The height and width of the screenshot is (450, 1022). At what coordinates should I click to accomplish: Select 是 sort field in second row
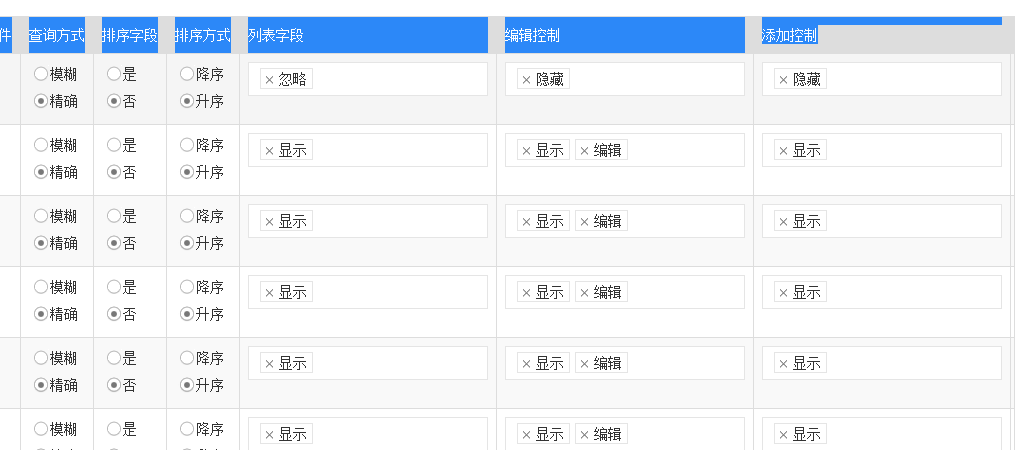click(x=114, y=145)
